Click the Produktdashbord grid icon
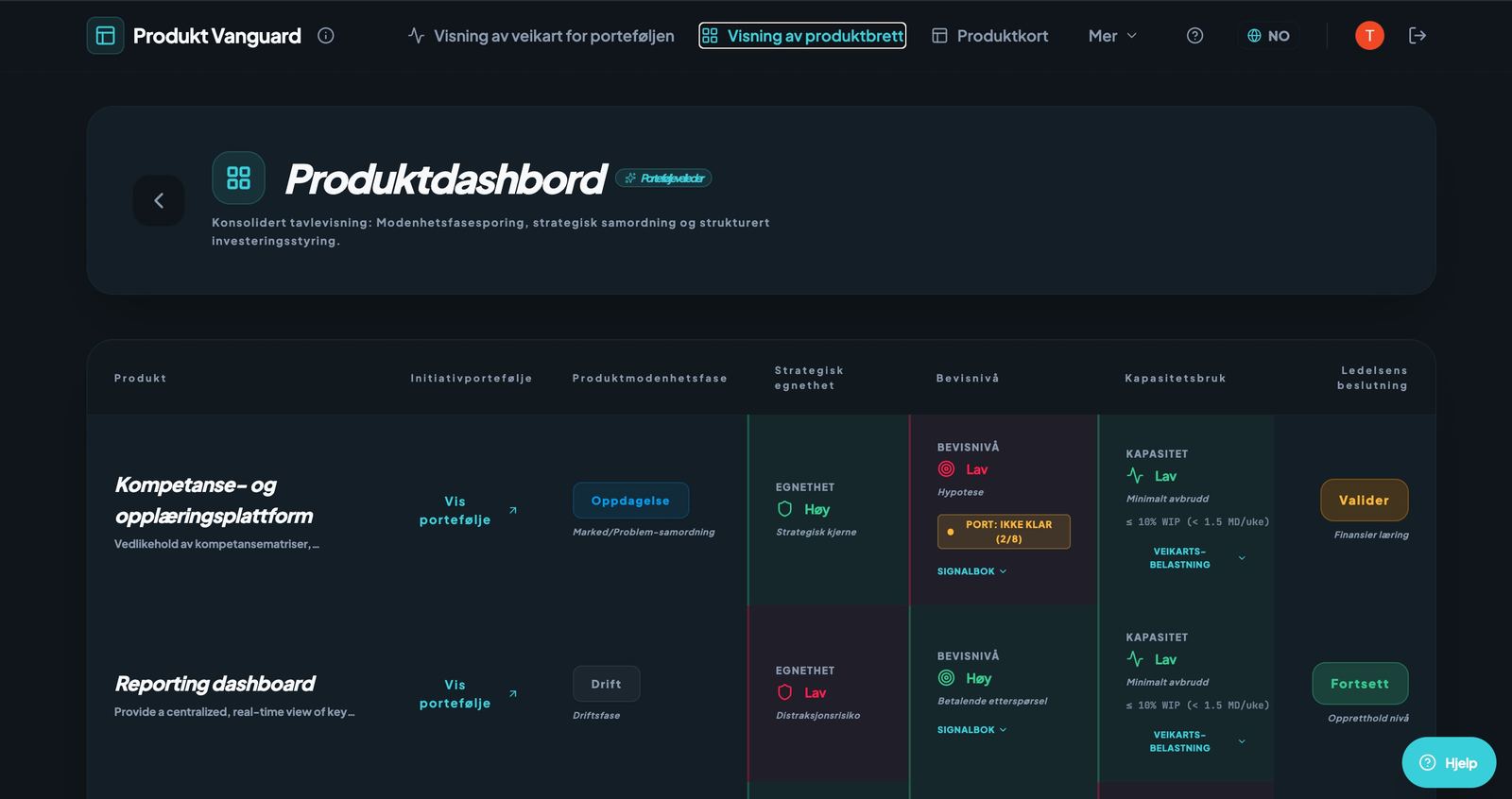Screen dimensions: 1512x799 [238, 178]
